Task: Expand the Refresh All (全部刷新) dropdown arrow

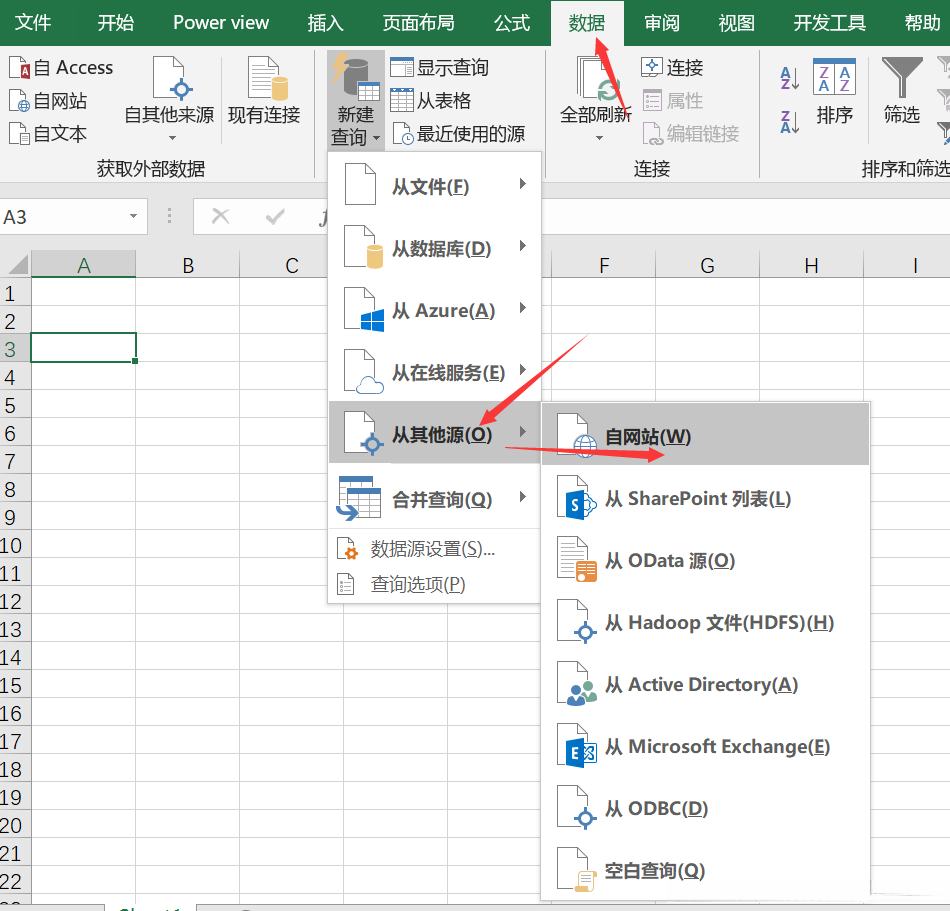Action: tap(599, 138)
